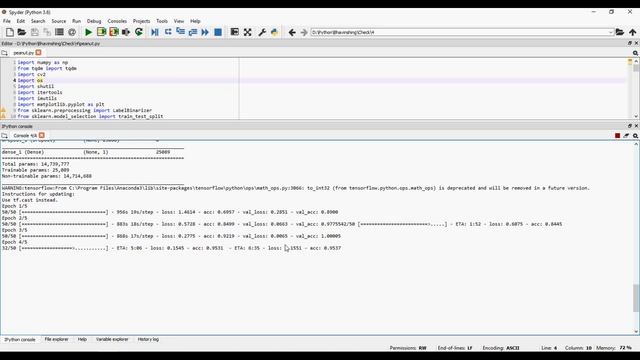This screenshot has width=640, height=360.
Task: Toggle fullscreen mode icon
Action: coord(247,32)
